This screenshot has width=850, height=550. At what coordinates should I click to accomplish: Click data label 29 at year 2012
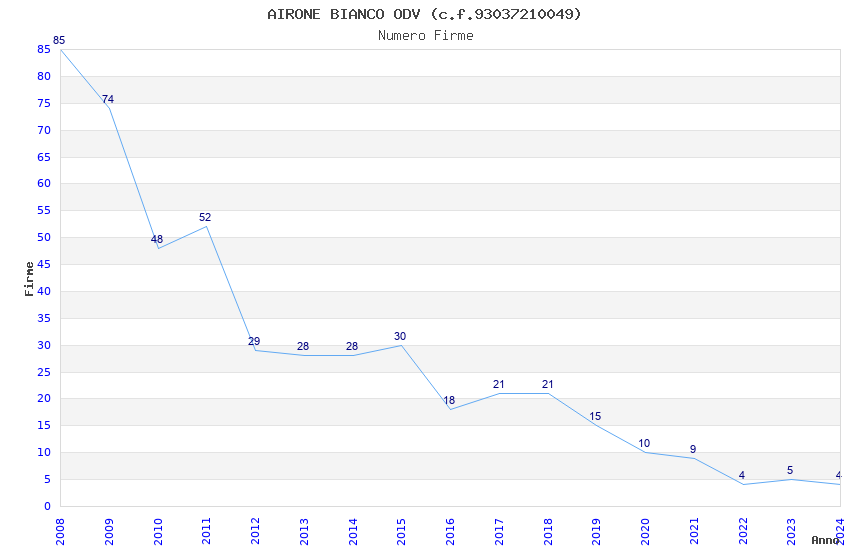pos(254,341)
